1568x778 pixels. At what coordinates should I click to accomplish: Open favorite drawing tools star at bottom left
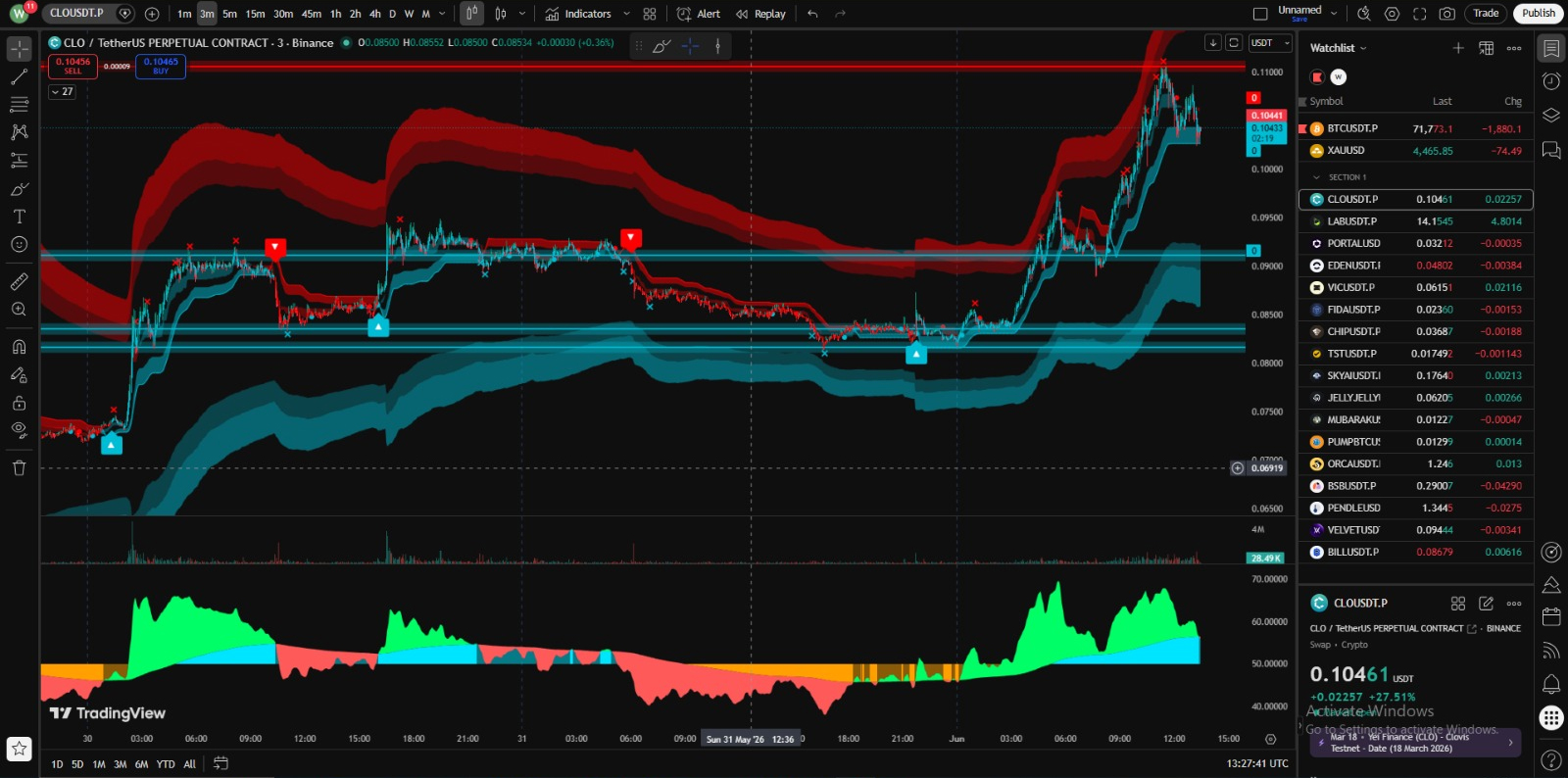coord(19,749)
